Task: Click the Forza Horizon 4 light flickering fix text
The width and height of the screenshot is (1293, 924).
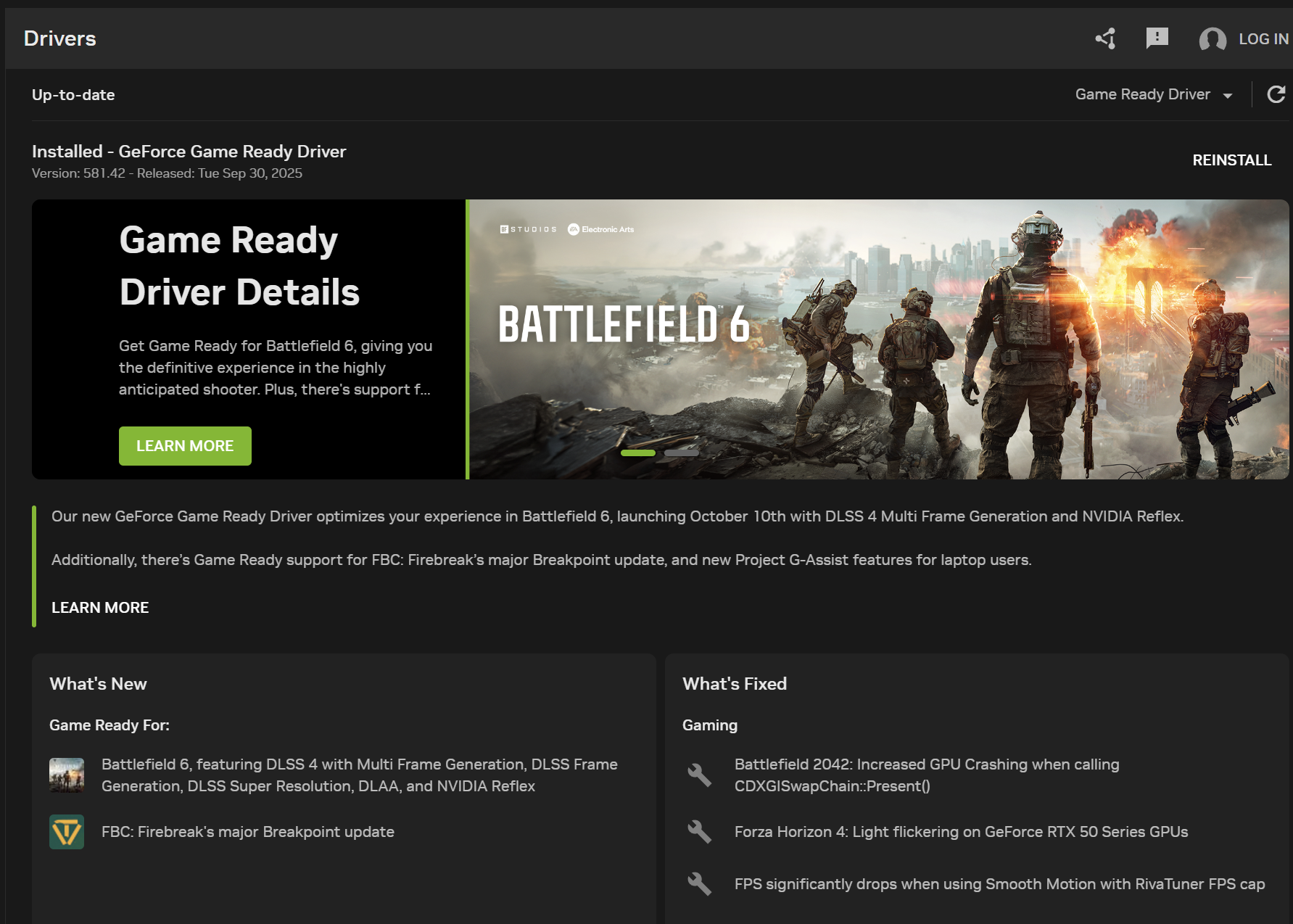Action: point(962,832)
